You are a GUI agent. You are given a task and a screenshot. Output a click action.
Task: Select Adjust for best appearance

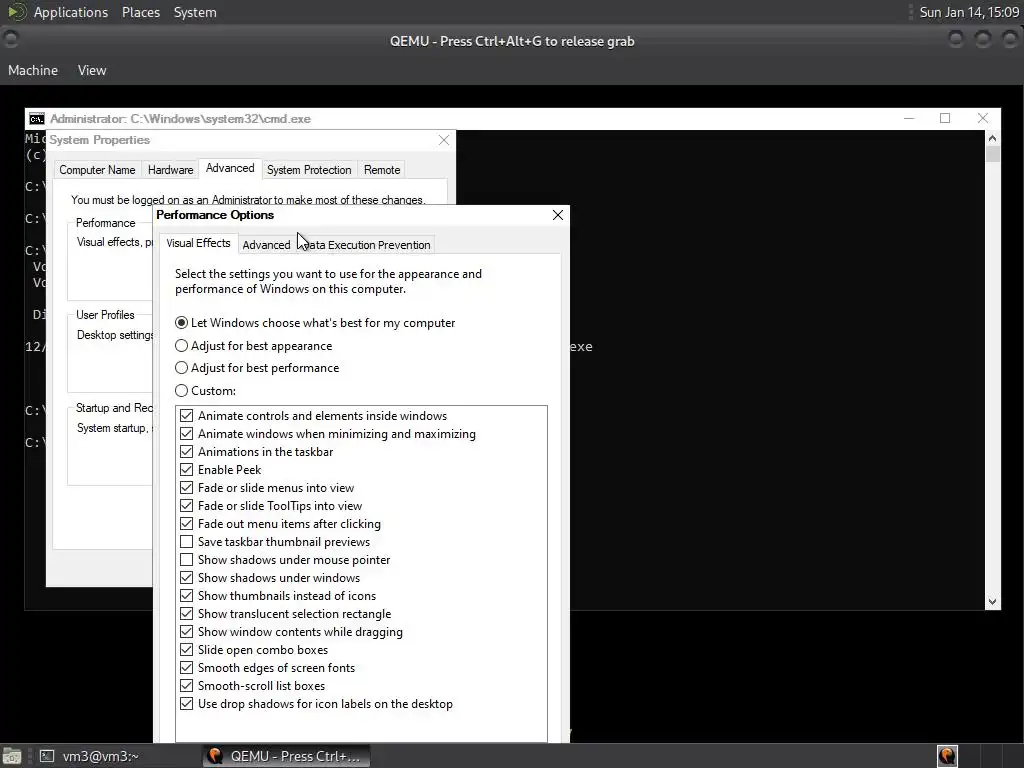[x=182, y=345]
